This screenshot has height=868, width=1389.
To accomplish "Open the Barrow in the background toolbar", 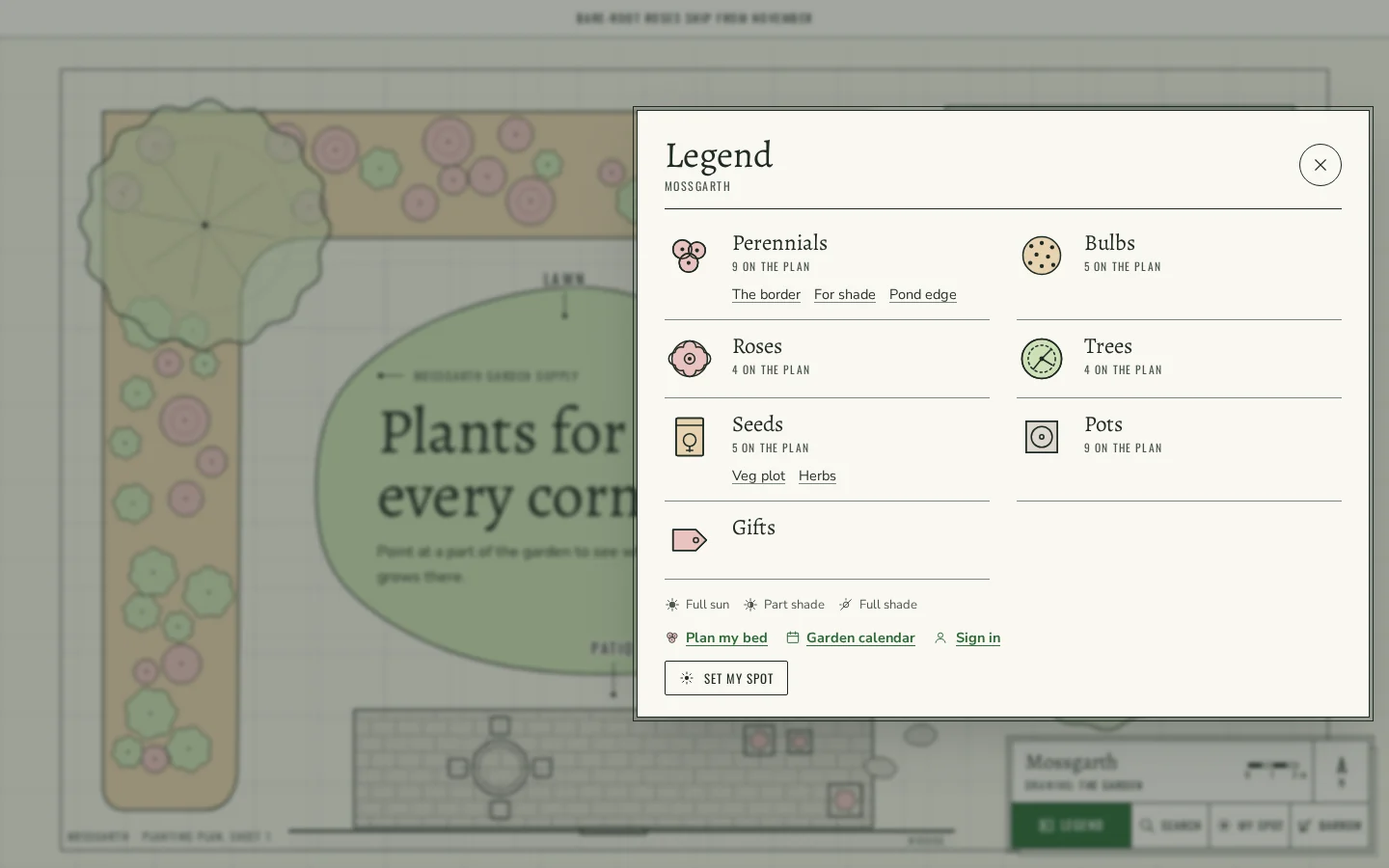I will click(1329, 826).
